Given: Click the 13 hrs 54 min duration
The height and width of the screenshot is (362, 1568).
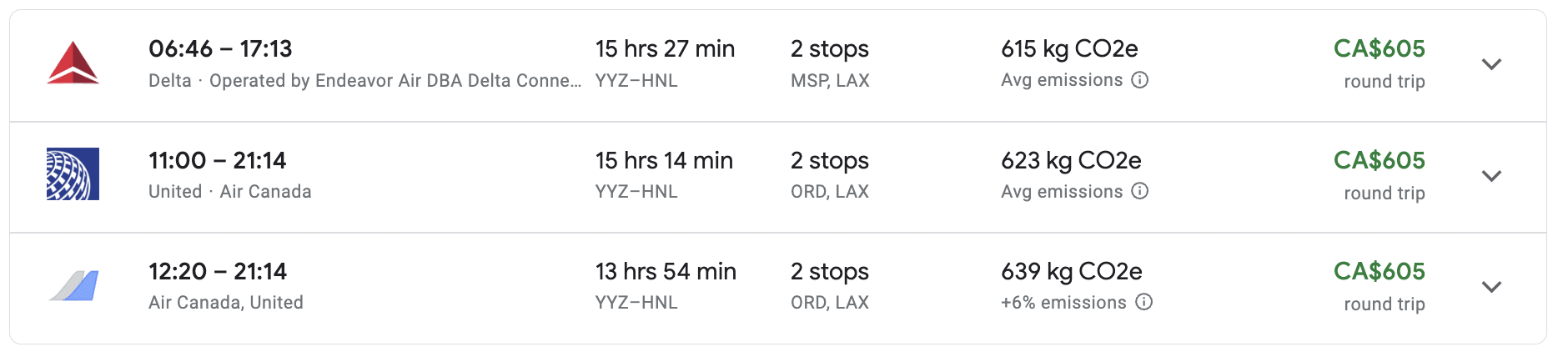Looking at the screenshot, I should [x=666, y=271].
